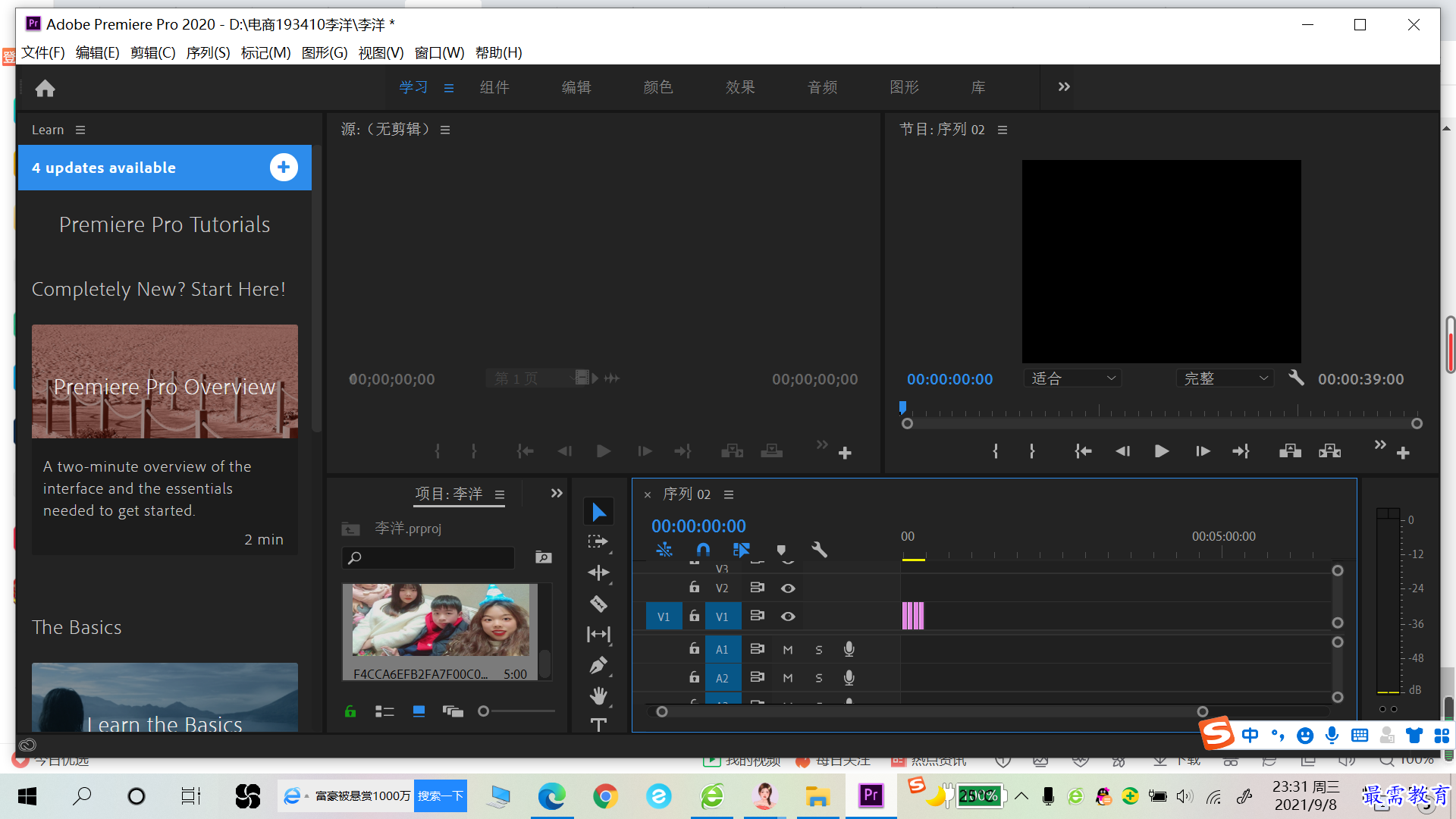The height and width of the screenshot is (819, 1456).
Task: Toggle V1 track lock
Action: click(x=694, y=616)
